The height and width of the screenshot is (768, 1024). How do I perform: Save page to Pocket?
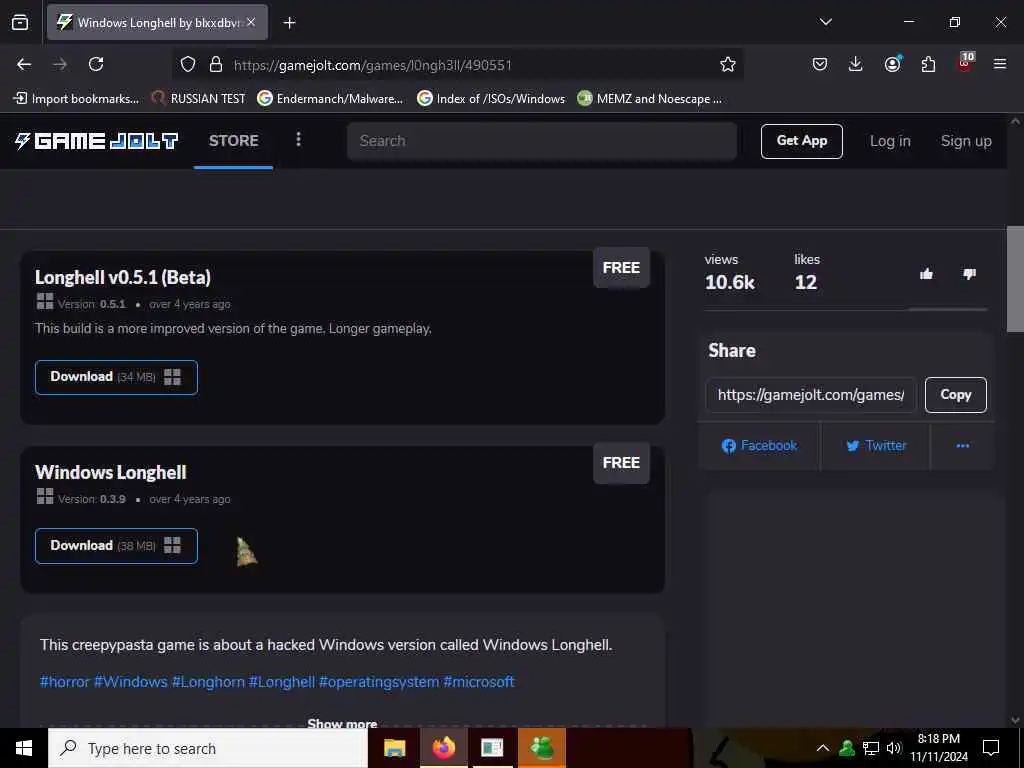tap(820, 64)
